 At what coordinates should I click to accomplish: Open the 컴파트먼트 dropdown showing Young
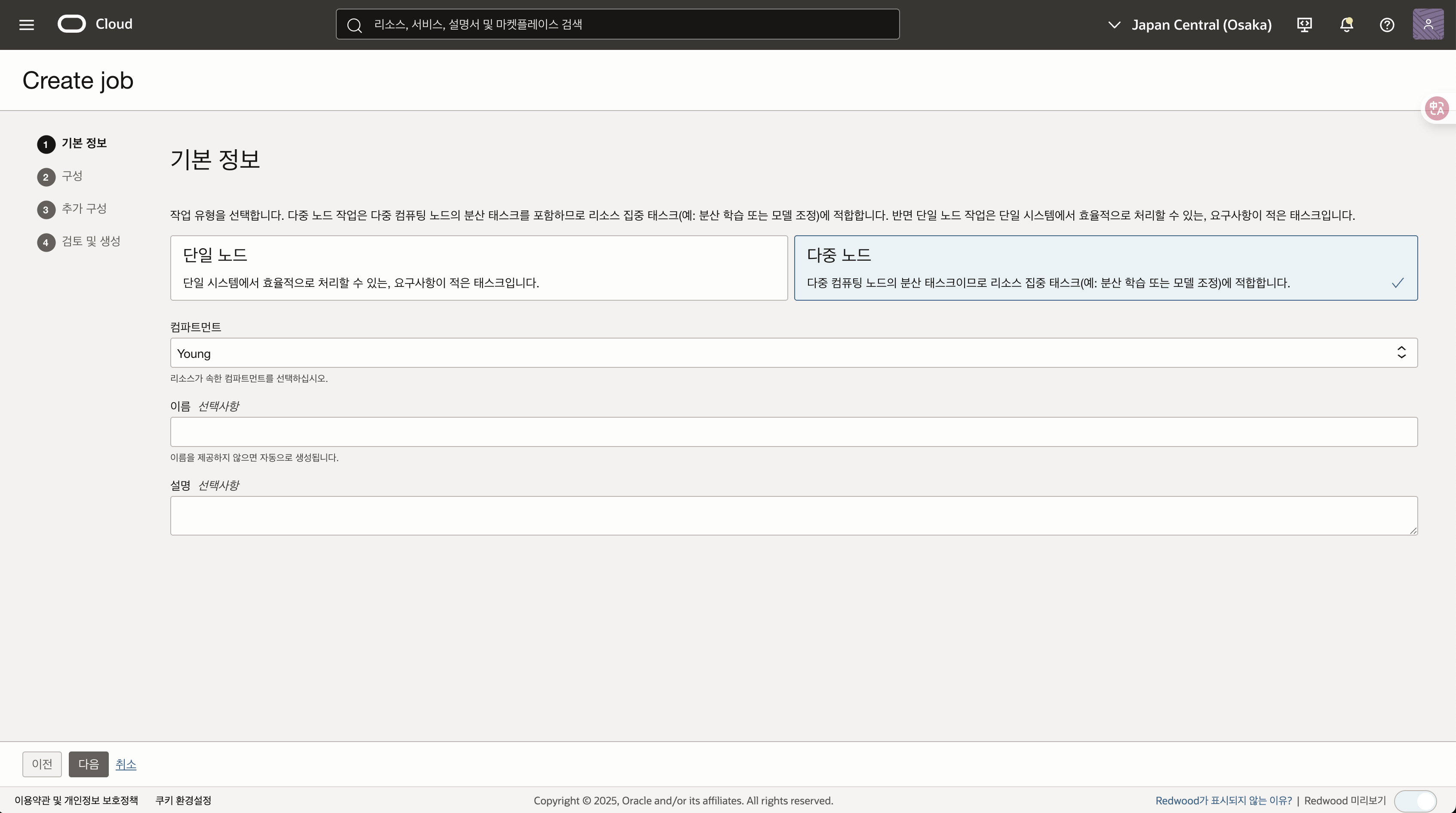(x=793, y=353)
